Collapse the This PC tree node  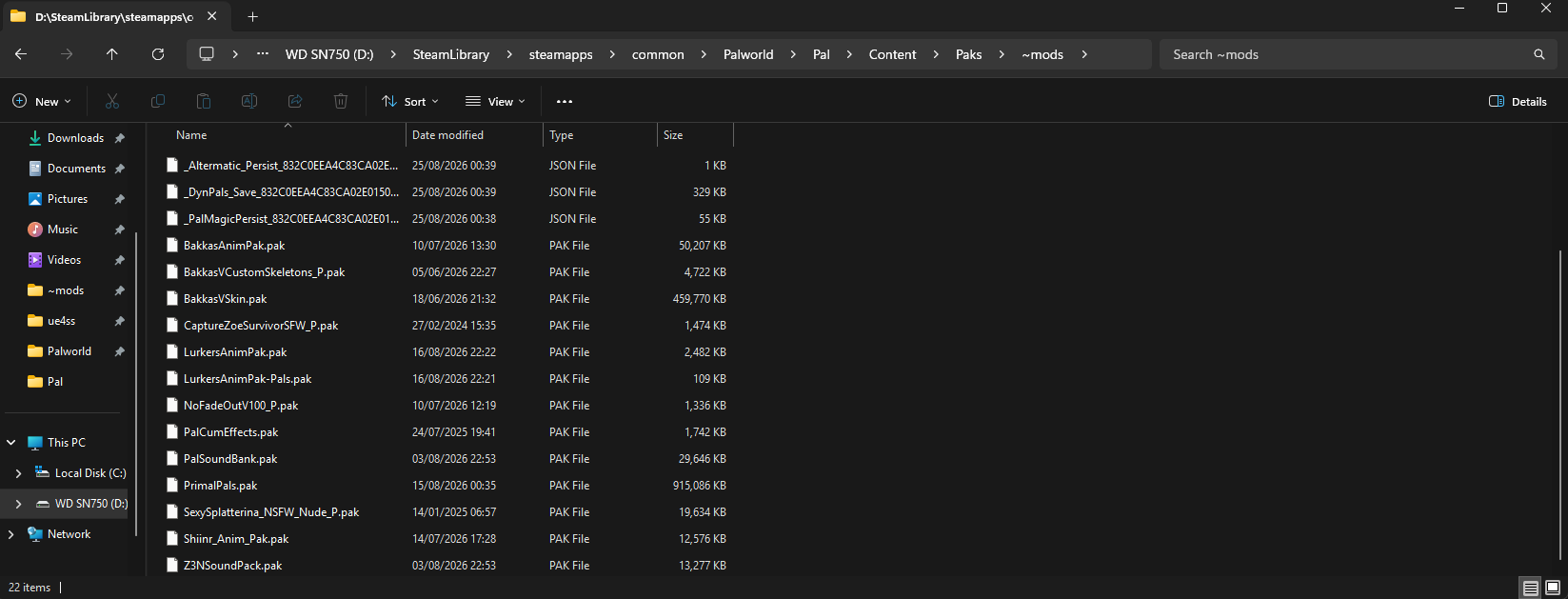[x=11, y=443]
